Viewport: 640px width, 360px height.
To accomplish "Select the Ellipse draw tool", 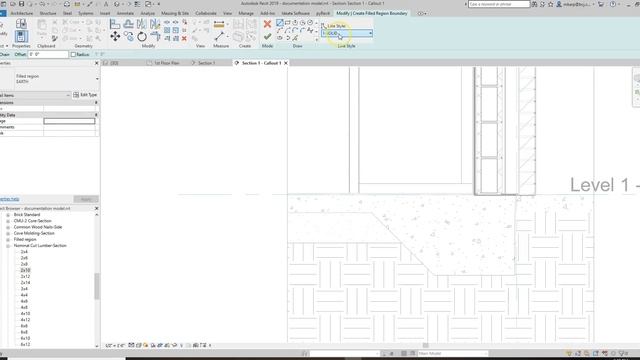I will pos(280,38).
